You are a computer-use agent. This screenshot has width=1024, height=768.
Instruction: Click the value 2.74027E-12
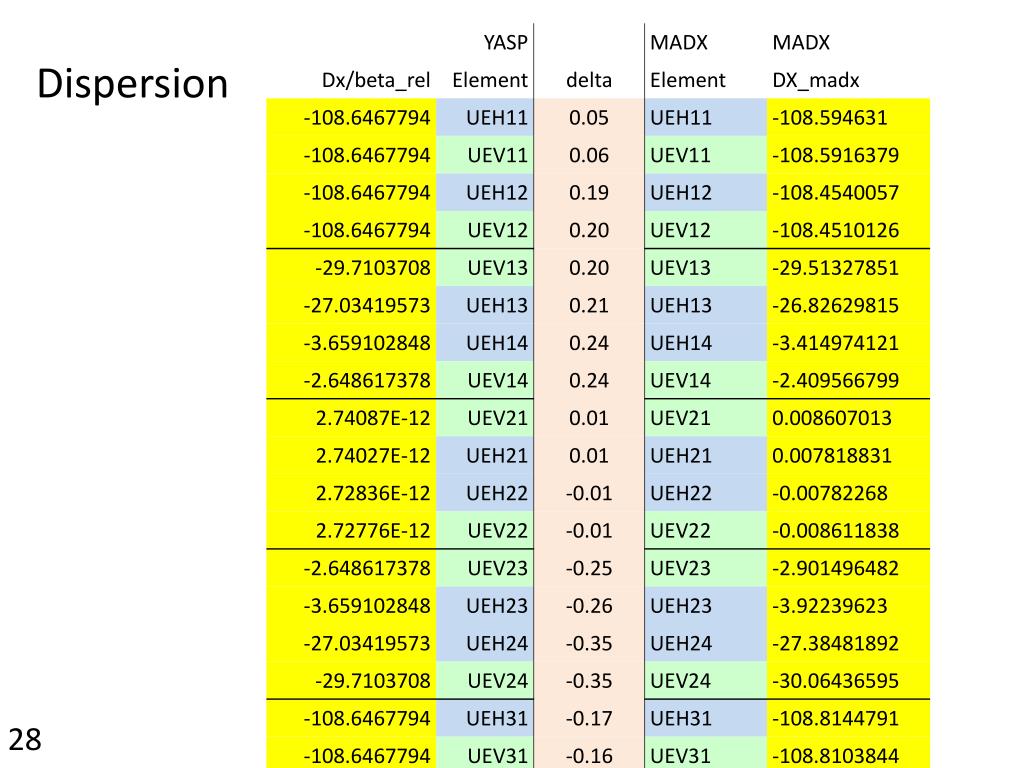pyautogui.click(x=373, y=456)
